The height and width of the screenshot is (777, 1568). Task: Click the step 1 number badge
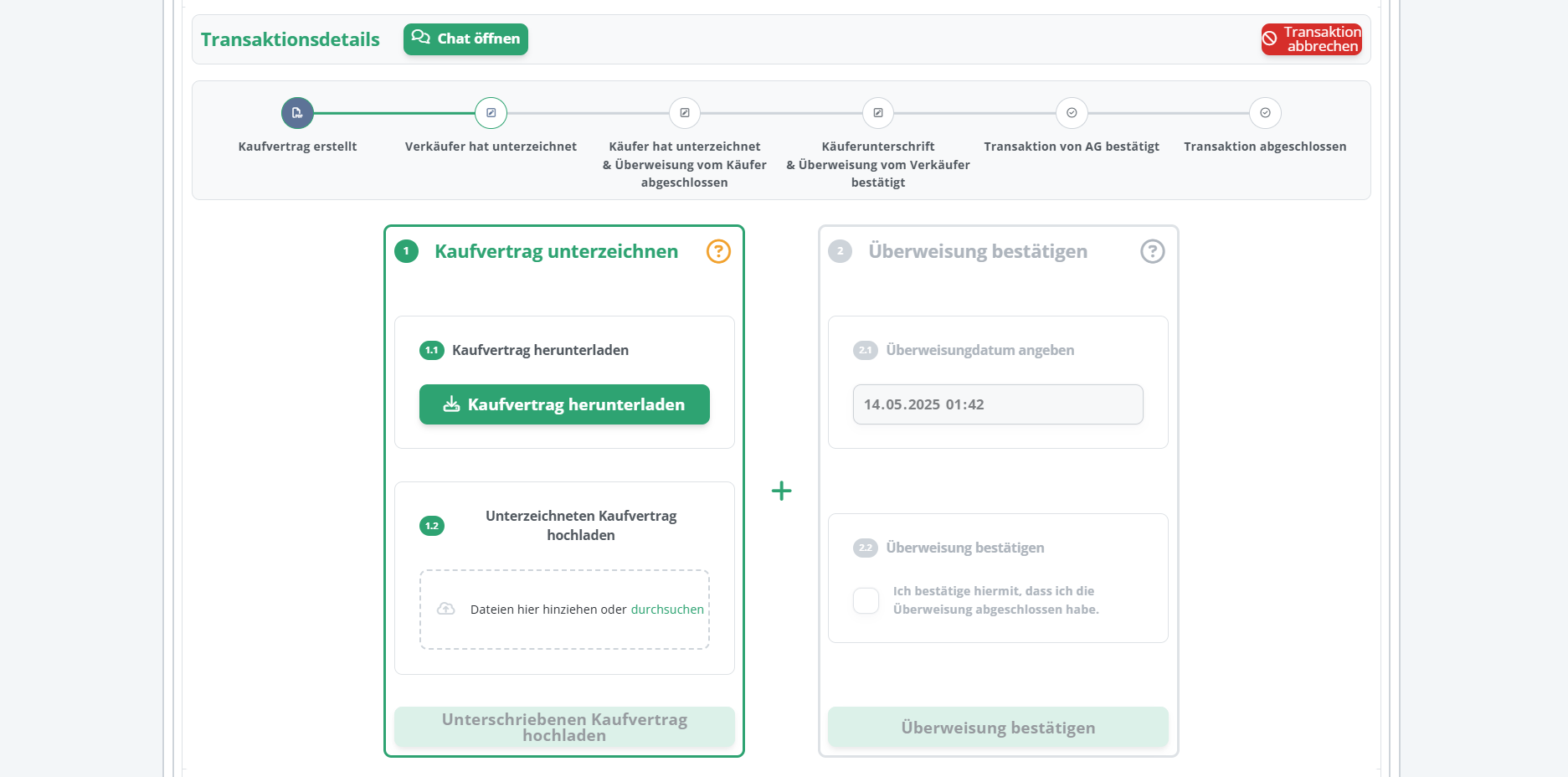click(406, 251)
